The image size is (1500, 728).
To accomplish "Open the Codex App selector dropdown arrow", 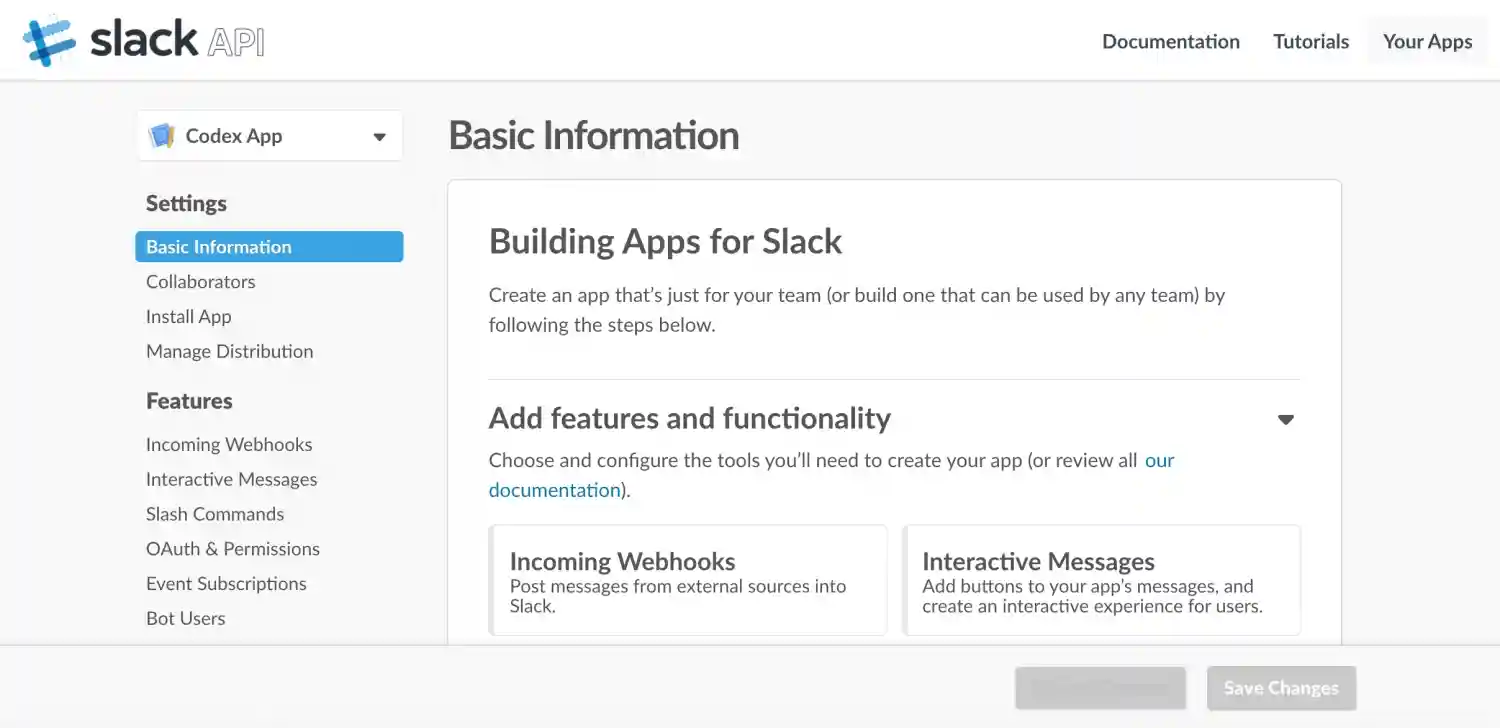I will pos(379,137).
